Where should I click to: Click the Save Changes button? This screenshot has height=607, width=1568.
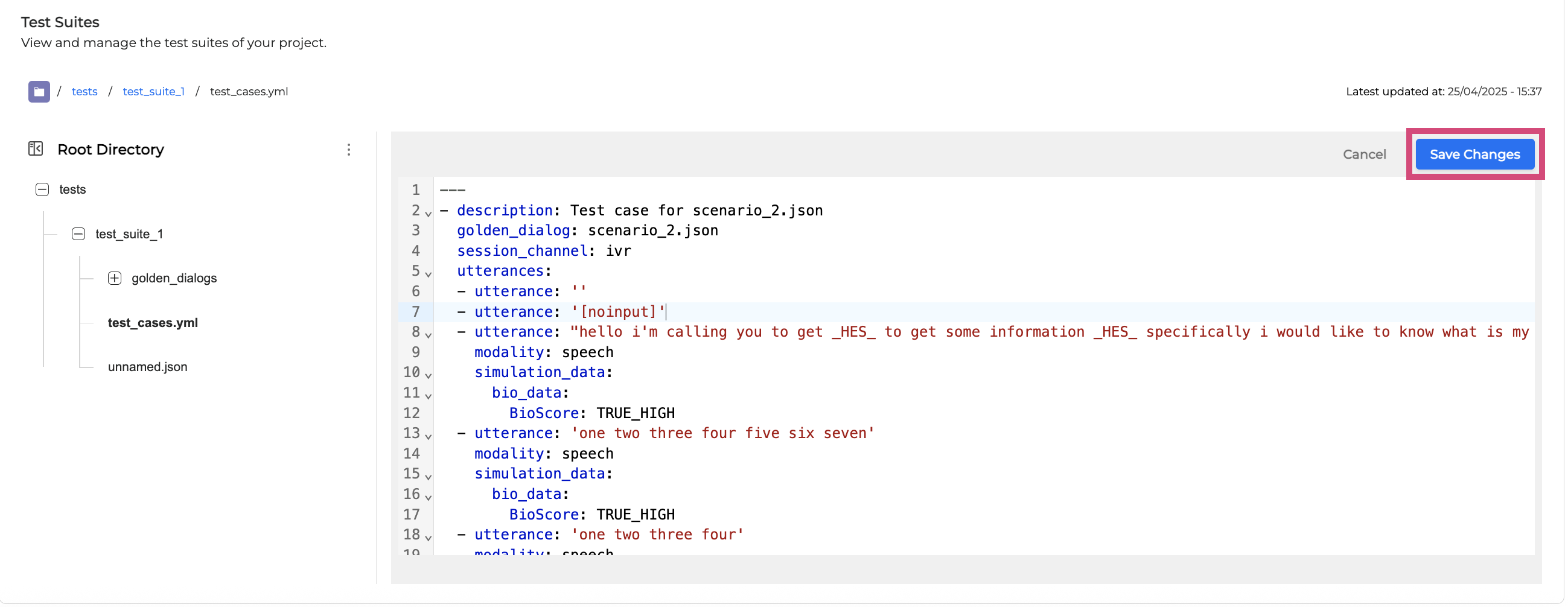pyautogui.click(x=1474, y=154)
